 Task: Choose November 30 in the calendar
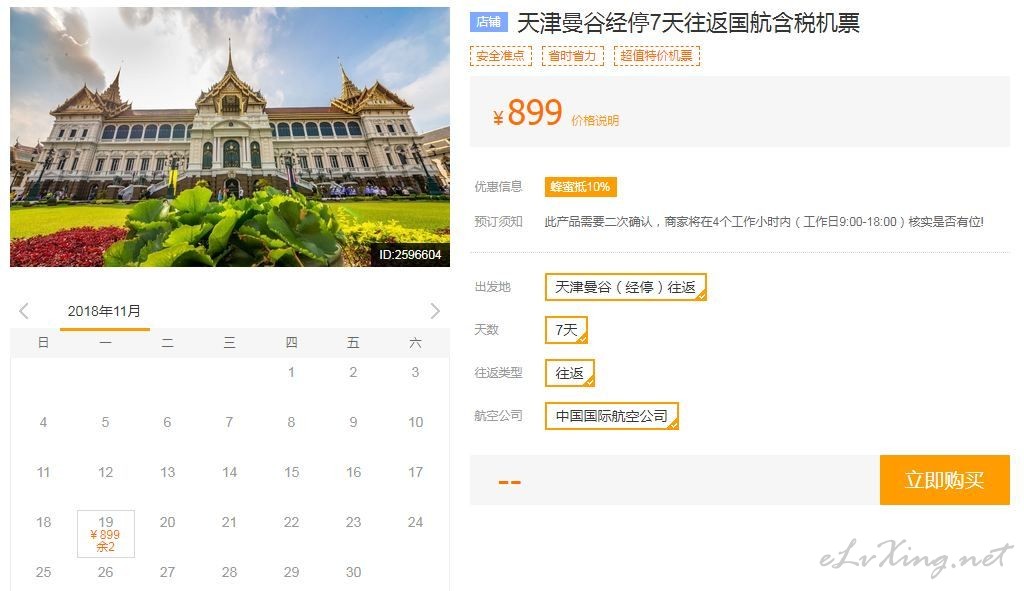tap(353, 572)
